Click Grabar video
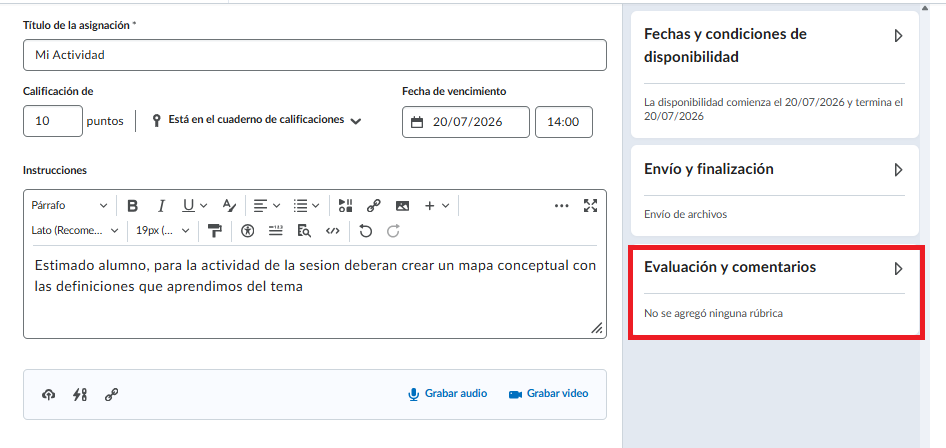The image size is (946, 448). click(548, 394)
